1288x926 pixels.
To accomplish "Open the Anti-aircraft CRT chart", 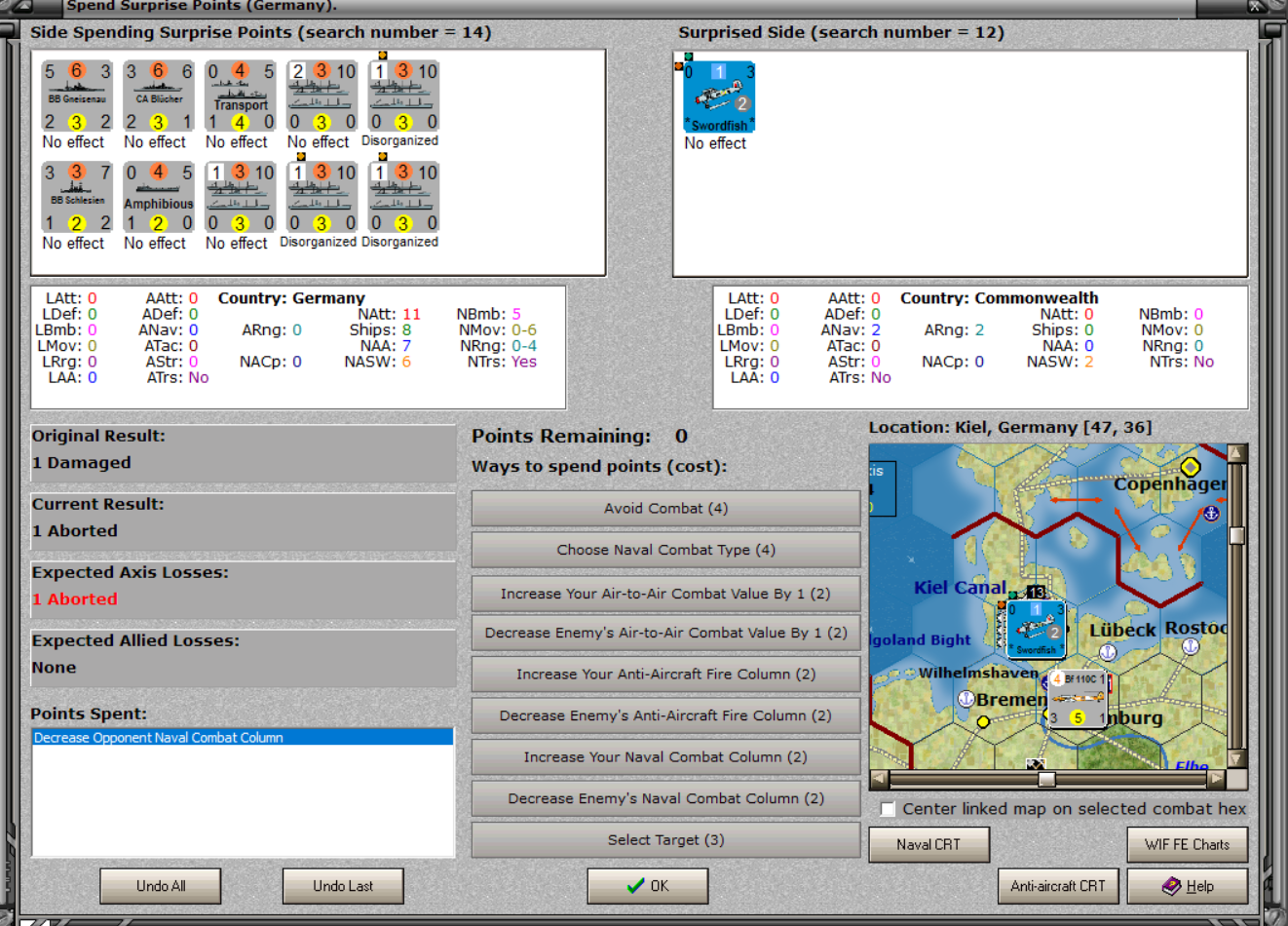I will coord(1058,886).
